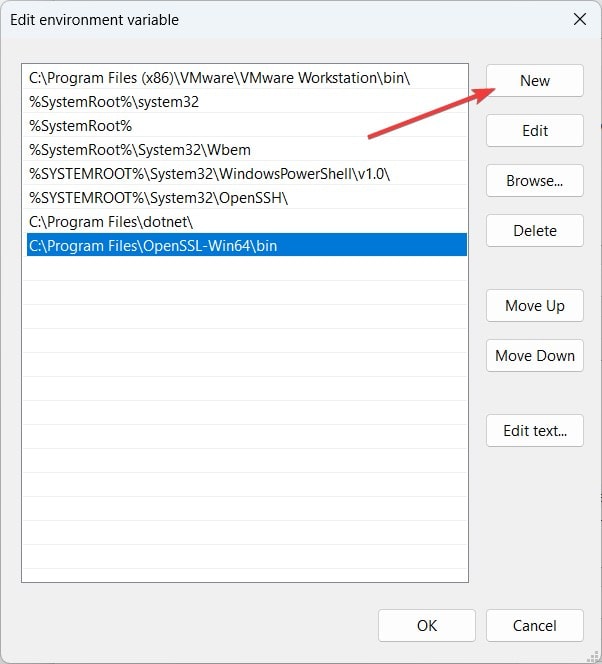Select the C:\Program Files\dotnet\ entry
This screenshot has height=664, width=602.
pyautogui.click(x=247, y=222)
